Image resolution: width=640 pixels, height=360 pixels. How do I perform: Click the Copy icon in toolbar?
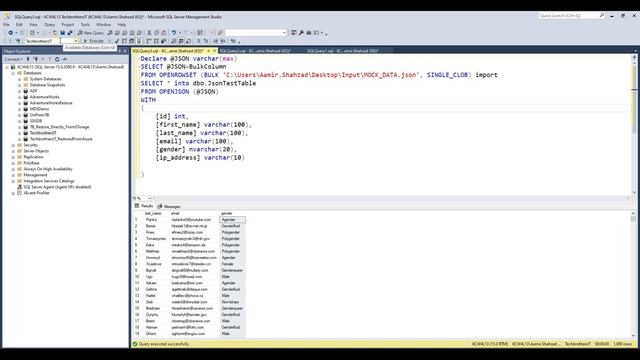(156, 33)
